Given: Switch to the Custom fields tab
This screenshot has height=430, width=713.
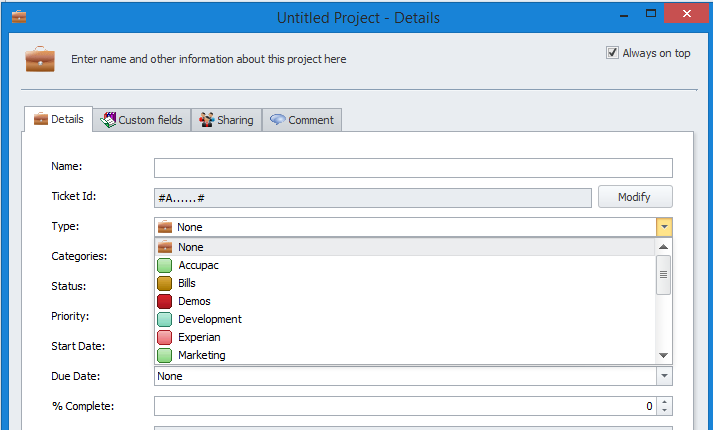Looking at the screenshot, I should click(x=141, y=120).
